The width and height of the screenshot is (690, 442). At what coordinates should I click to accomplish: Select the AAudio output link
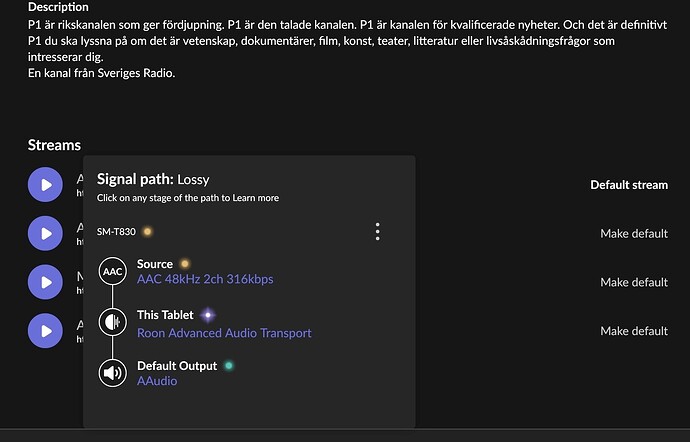point(157,381)
